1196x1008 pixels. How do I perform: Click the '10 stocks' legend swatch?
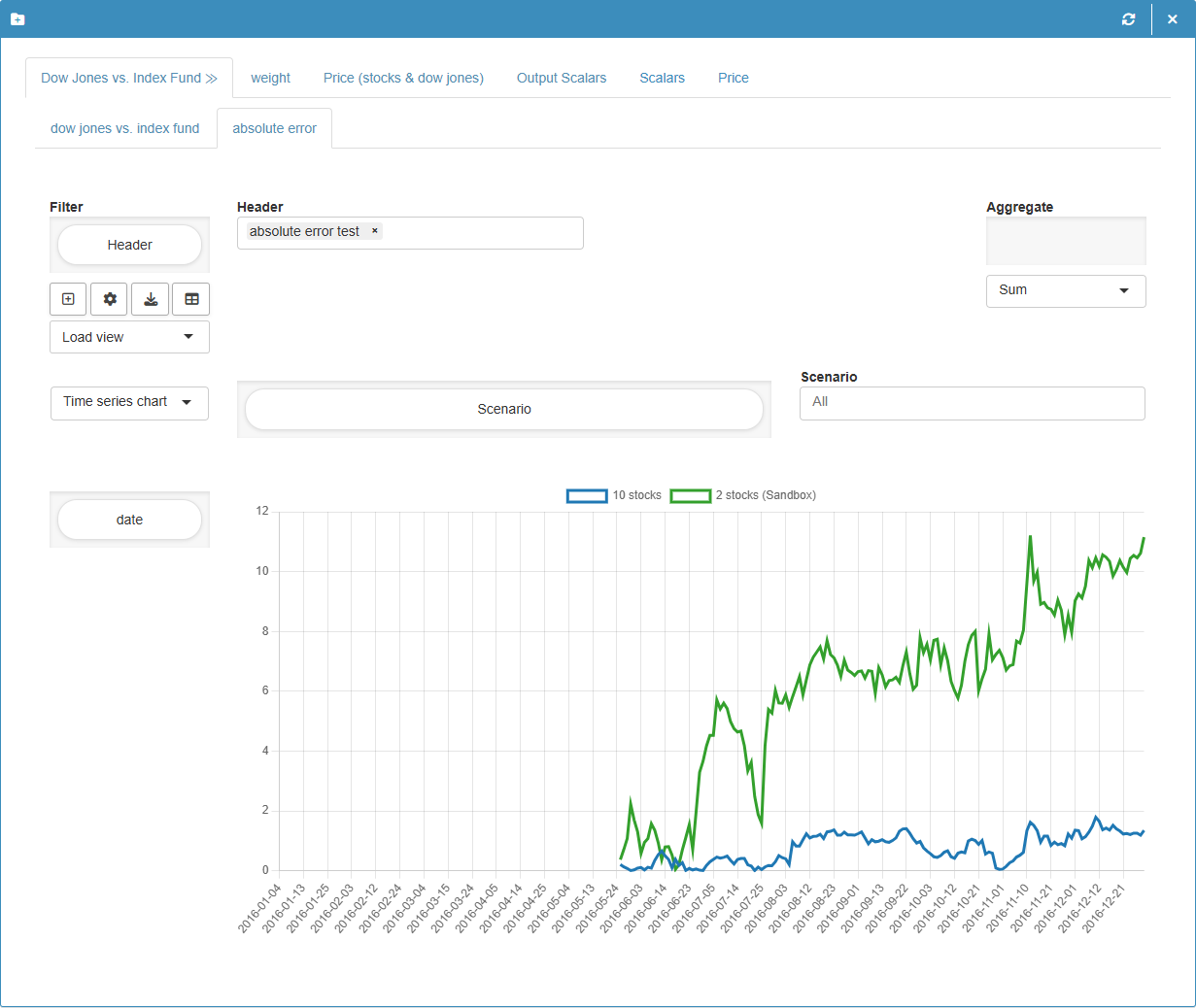coord(587,495)
